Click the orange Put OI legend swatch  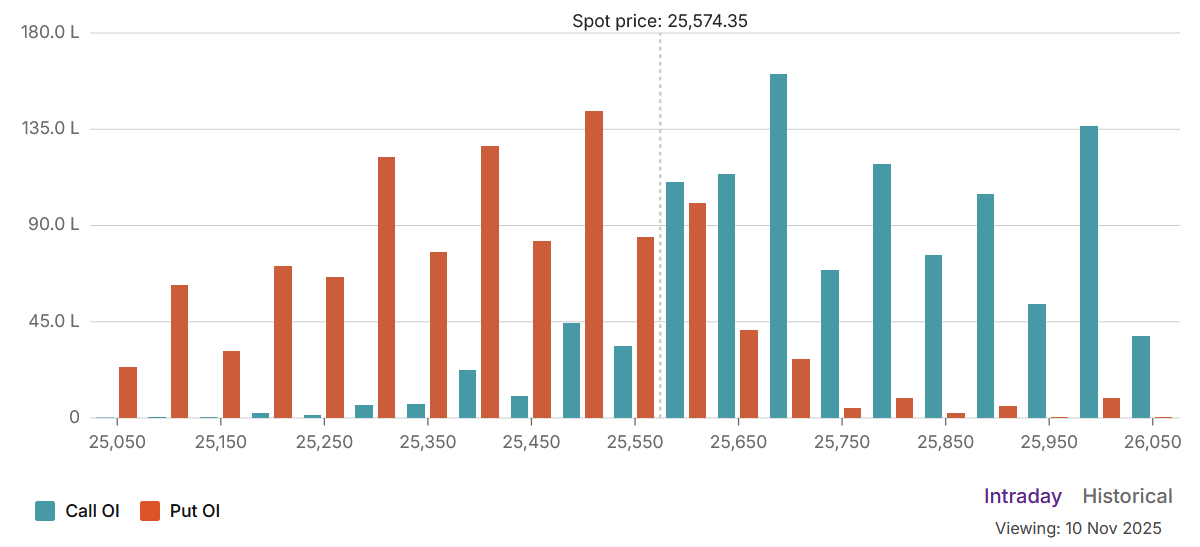point(150,511)
